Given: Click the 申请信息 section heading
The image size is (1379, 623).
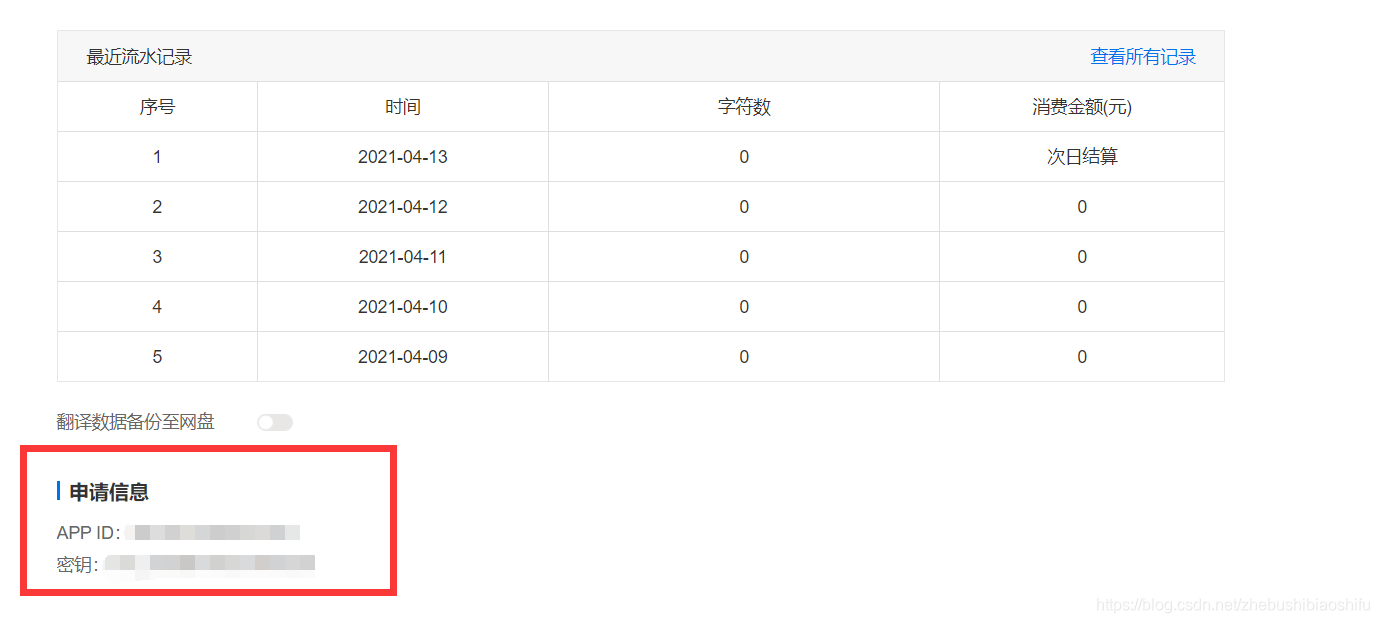Looking at the screenshot, I should click(109, 491).
